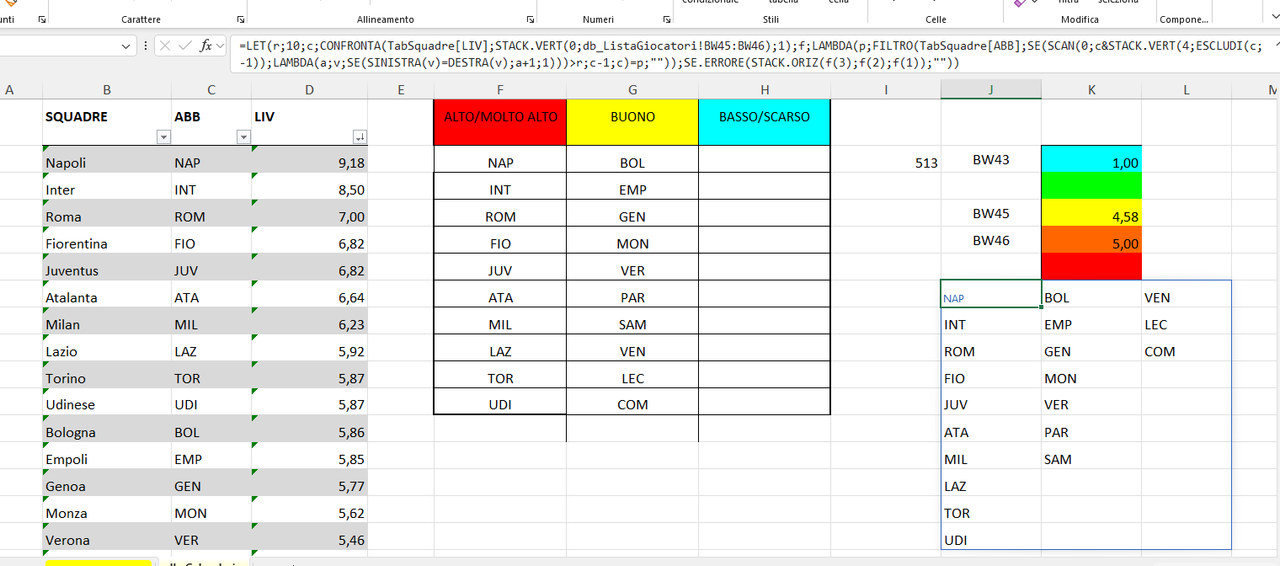This screenshot has width=1280, height=566.
Task: Select the LAZ cell in ABB column
Action: tap(211, 348)
